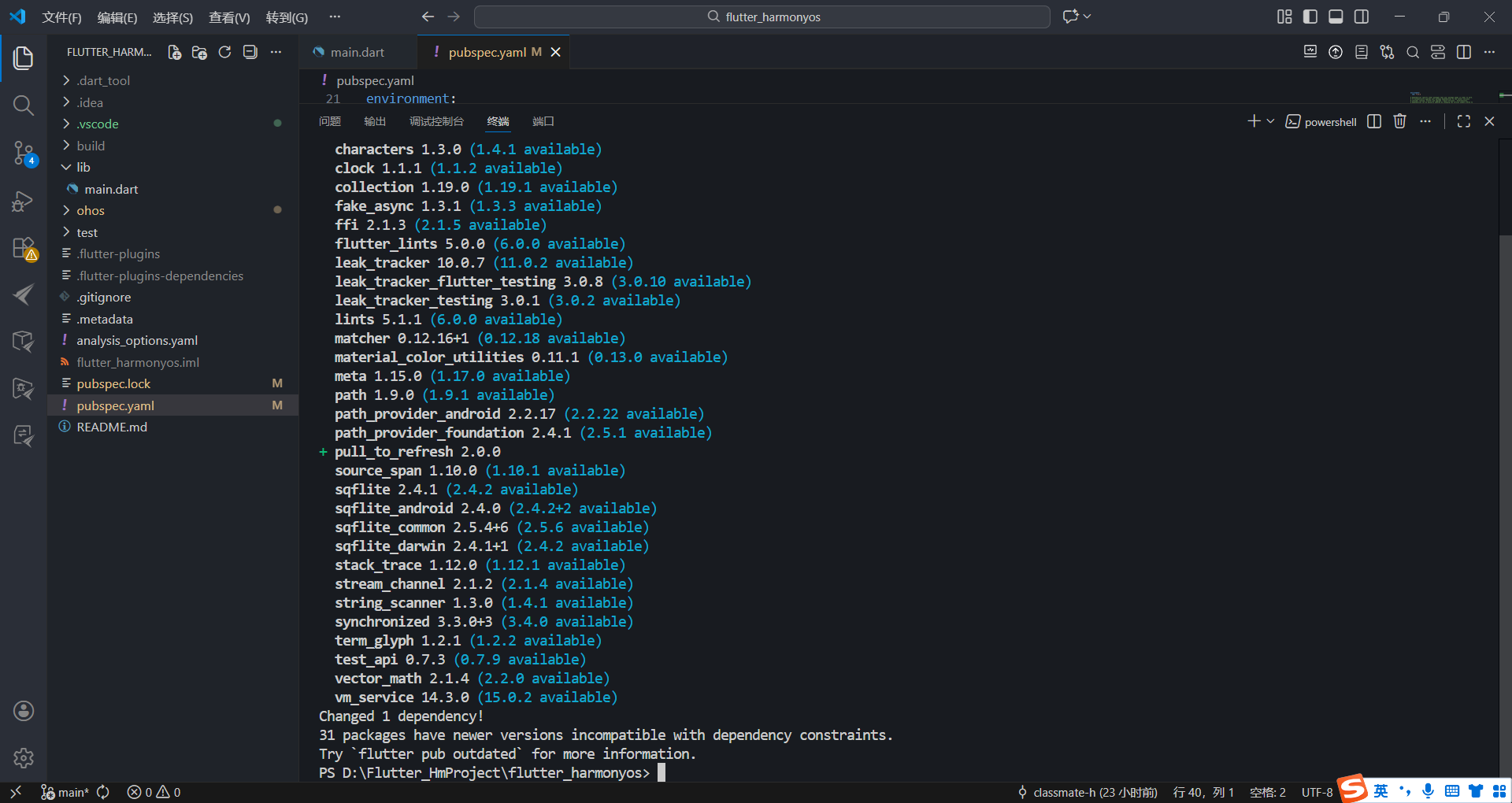Viewport: 1512px width, 803px height.
Task: Open the Accounts icon in activity bar
Action: 24,711
